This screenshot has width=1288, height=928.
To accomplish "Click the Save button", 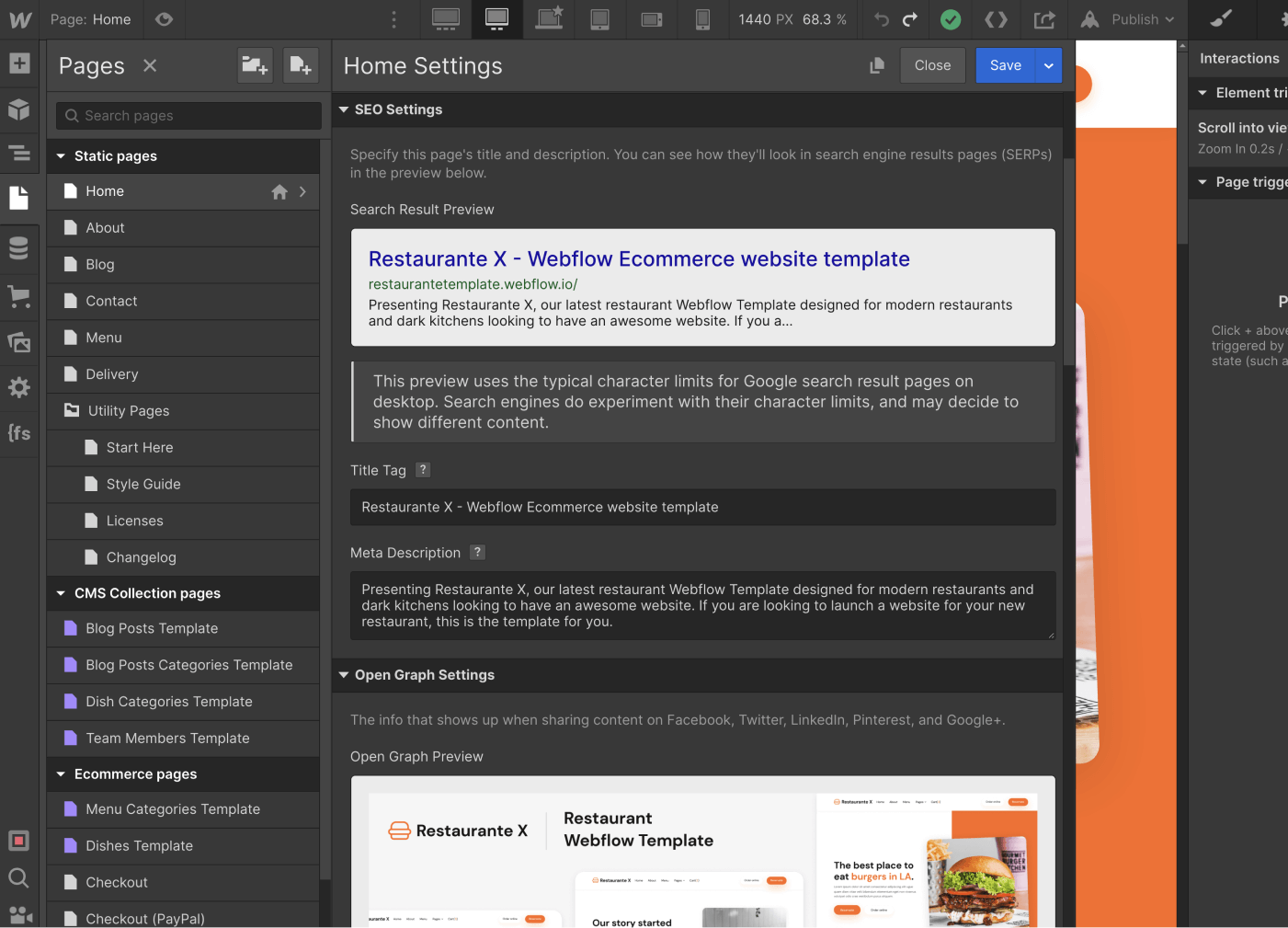I will tap(1005, 65).
